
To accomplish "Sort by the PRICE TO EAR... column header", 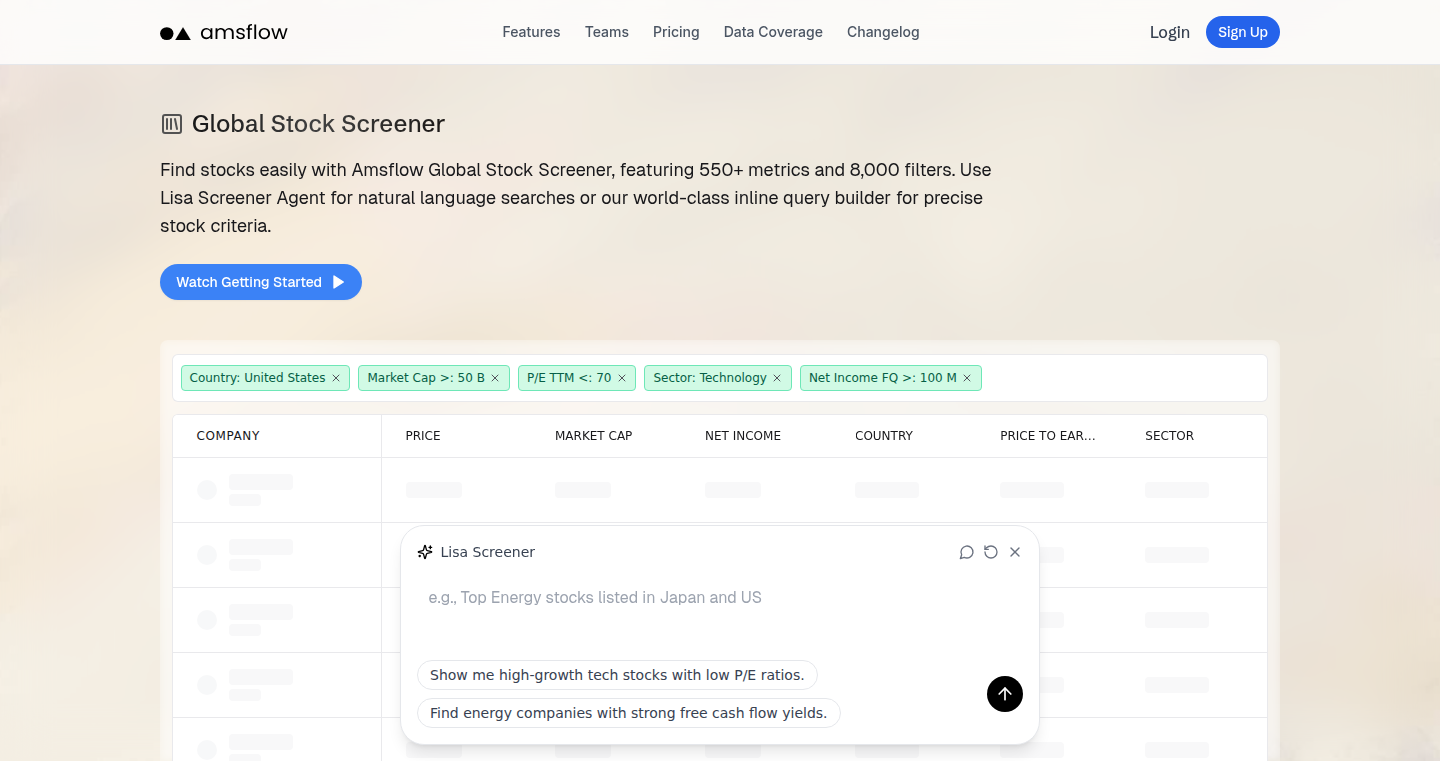I will click(1048, 436).
